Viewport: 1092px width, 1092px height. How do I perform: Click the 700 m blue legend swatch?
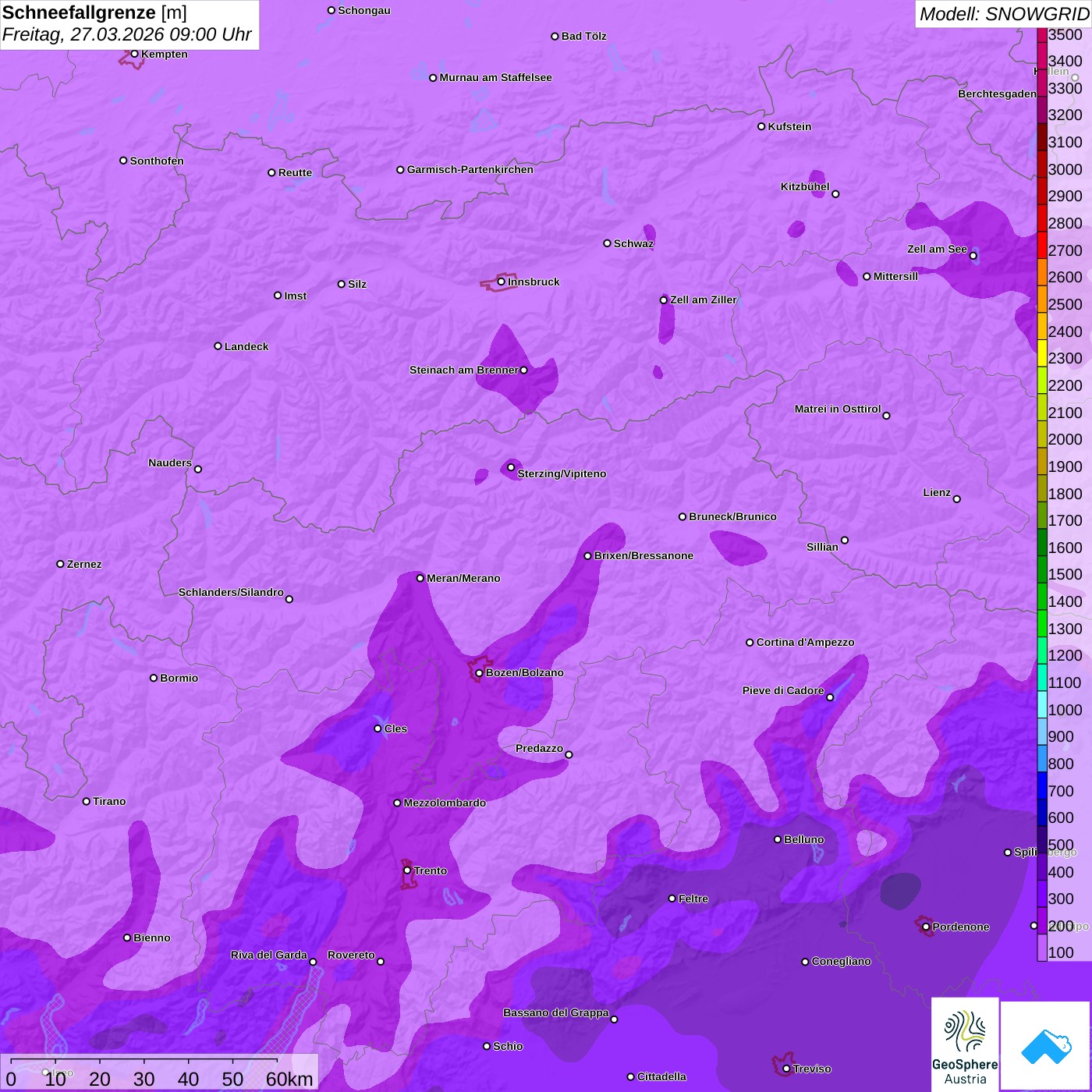click(x=1042, y=785)
